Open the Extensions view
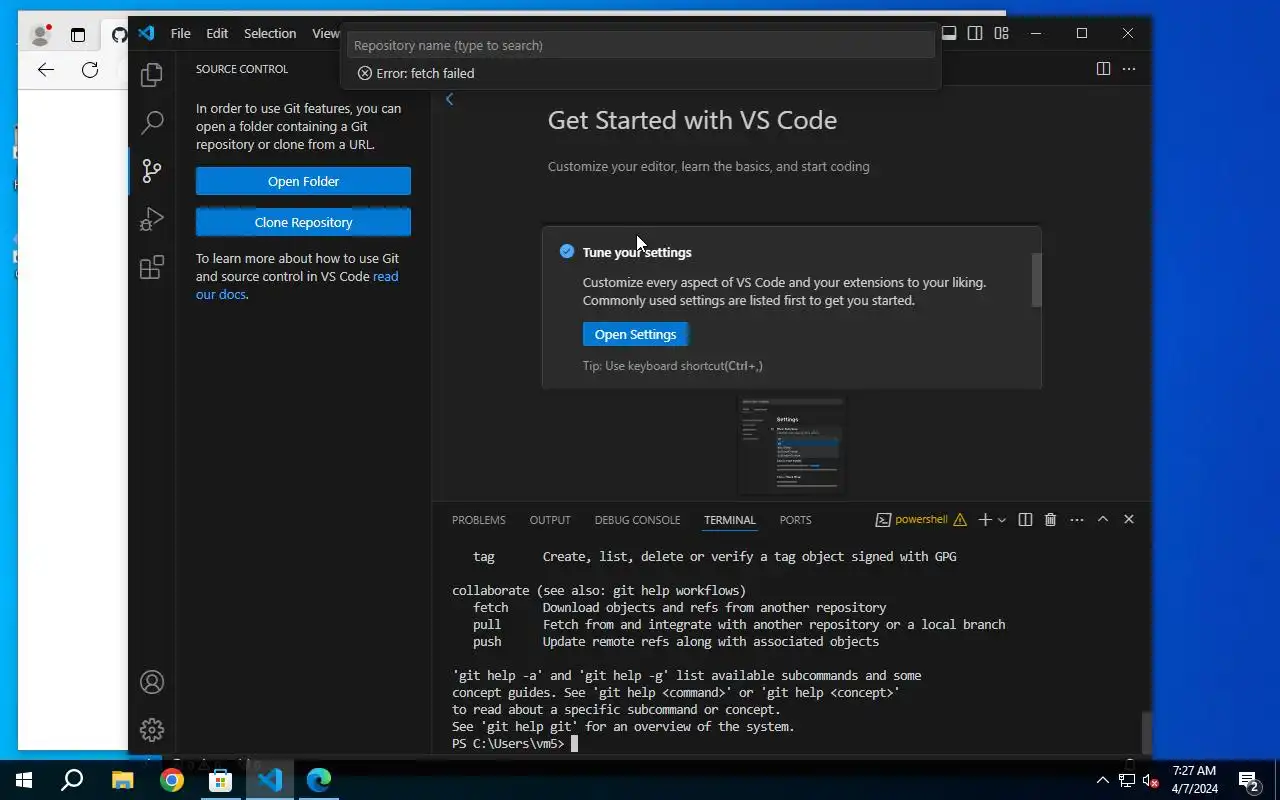Screen dimensions: 1280x800 pyautogui.click(x=152, y=267)
